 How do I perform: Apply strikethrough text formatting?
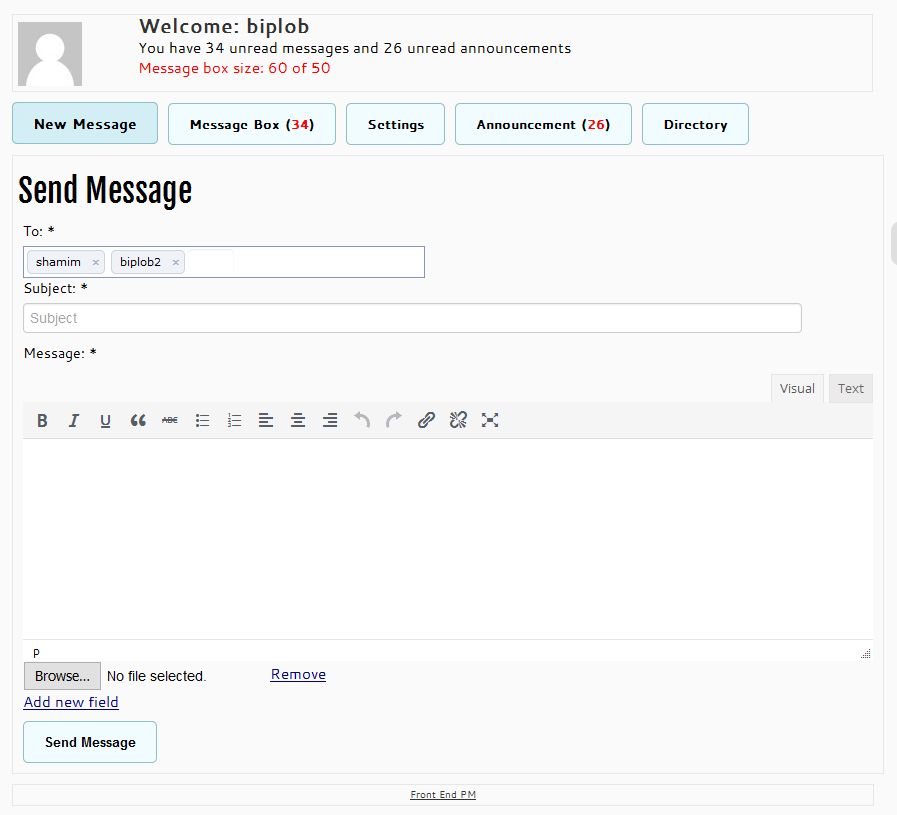click(x=170, y=421)
